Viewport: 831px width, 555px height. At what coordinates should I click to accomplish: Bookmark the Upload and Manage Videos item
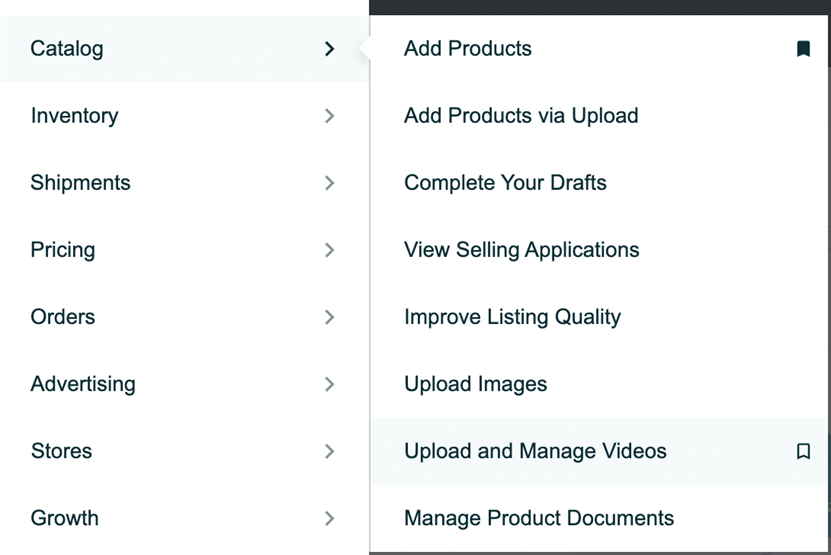[x=802, y=452]
